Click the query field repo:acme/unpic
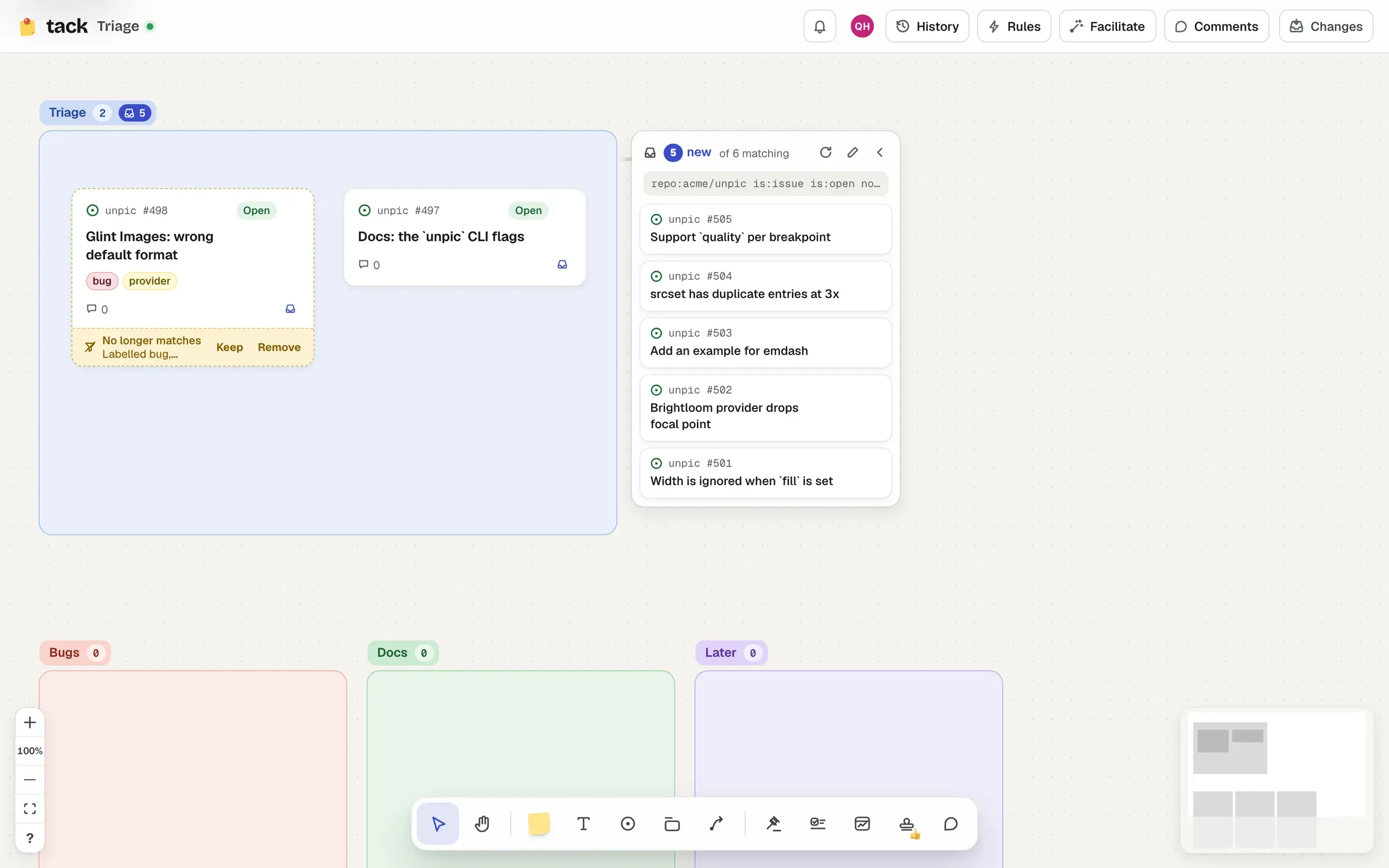The image size is (1389, 868). pos(765,183)
